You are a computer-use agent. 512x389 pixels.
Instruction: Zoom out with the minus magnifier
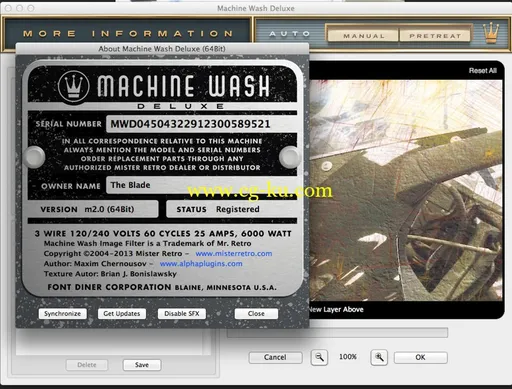pyautogui.click(x=319, y=357)
